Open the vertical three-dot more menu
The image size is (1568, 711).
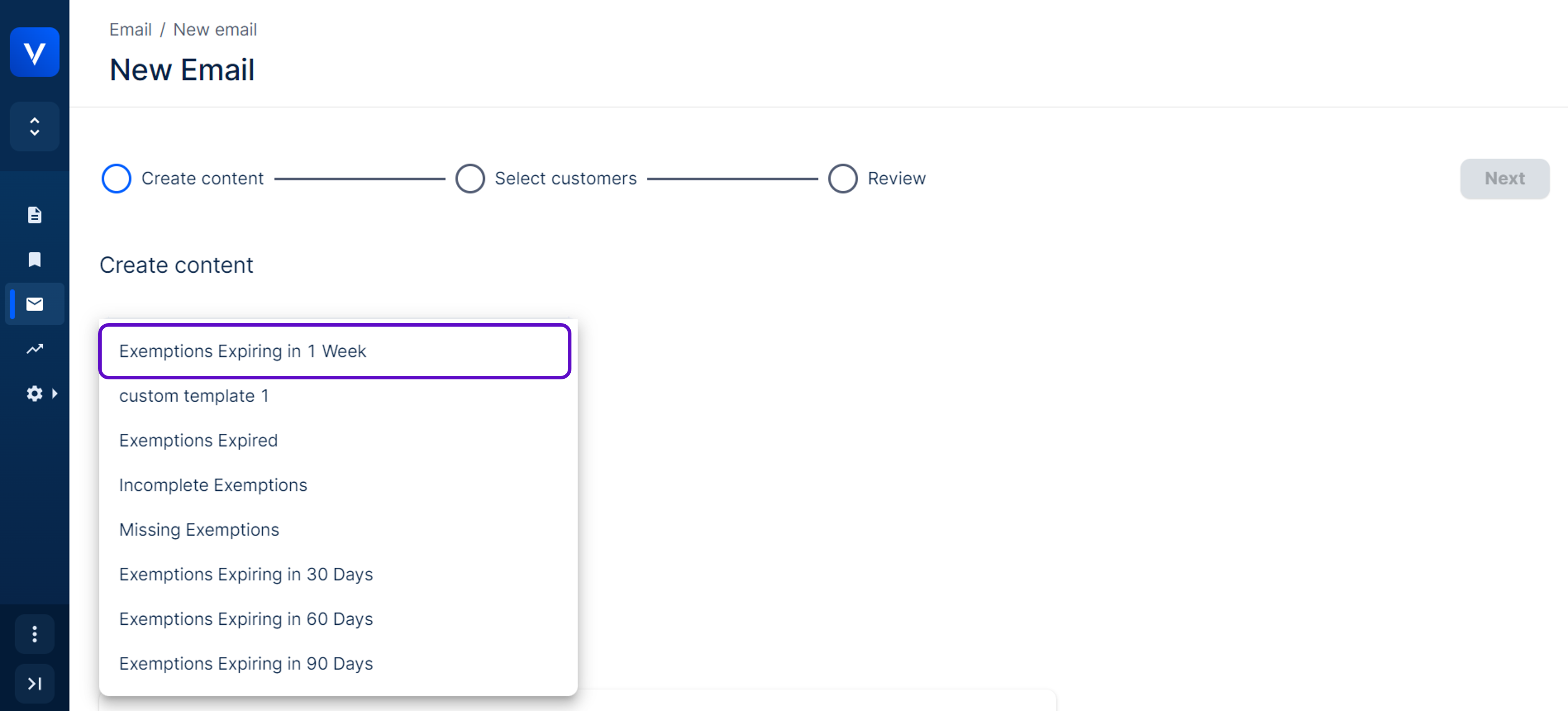[35, 634]
